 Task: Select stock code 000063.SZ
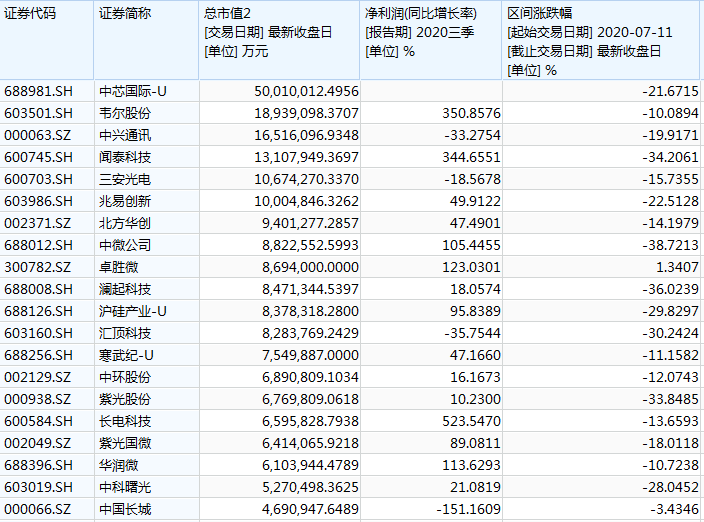[38, 136]
